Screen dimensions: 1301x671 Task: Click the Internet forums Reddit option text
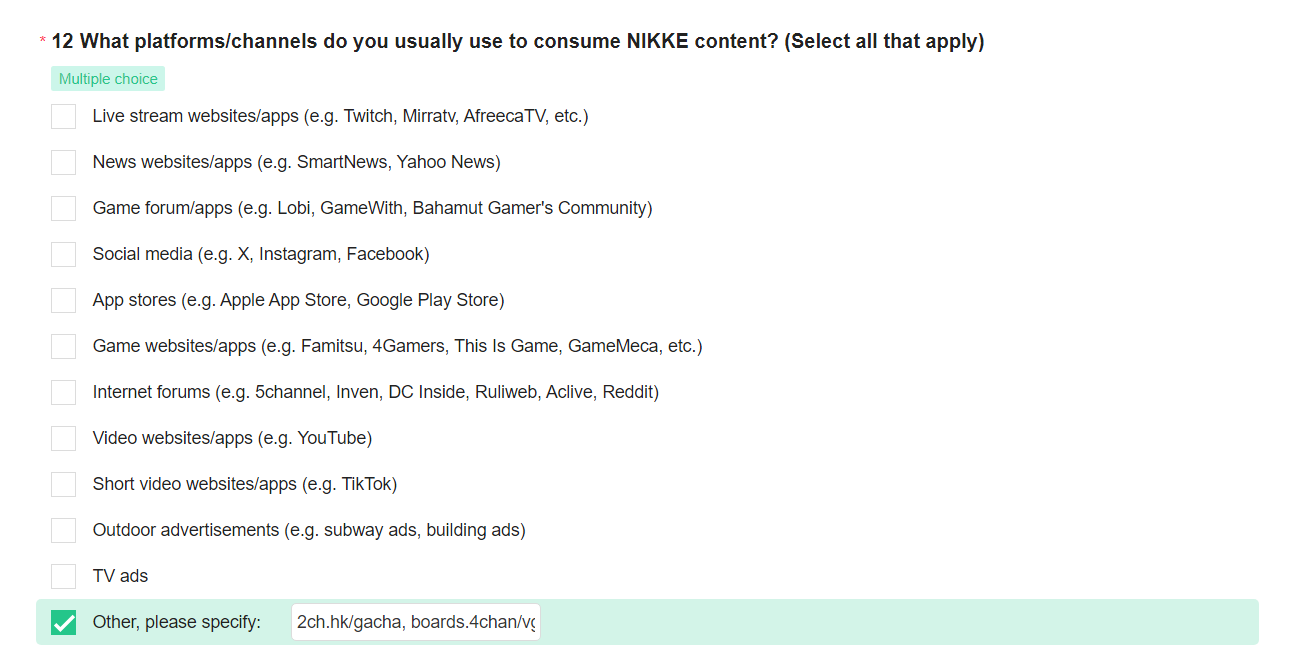376,392
